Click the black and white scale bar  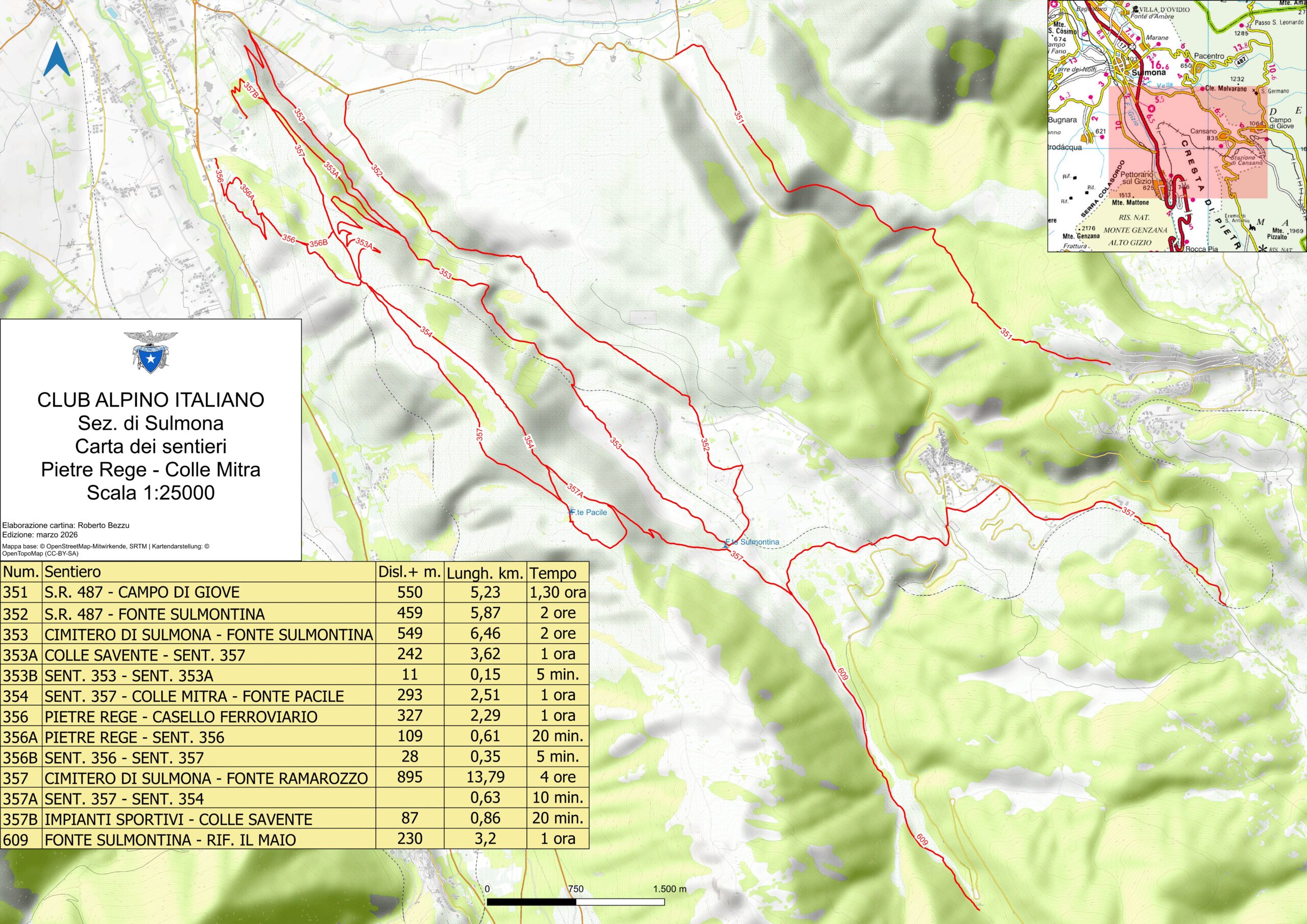[x=575, y=903]
